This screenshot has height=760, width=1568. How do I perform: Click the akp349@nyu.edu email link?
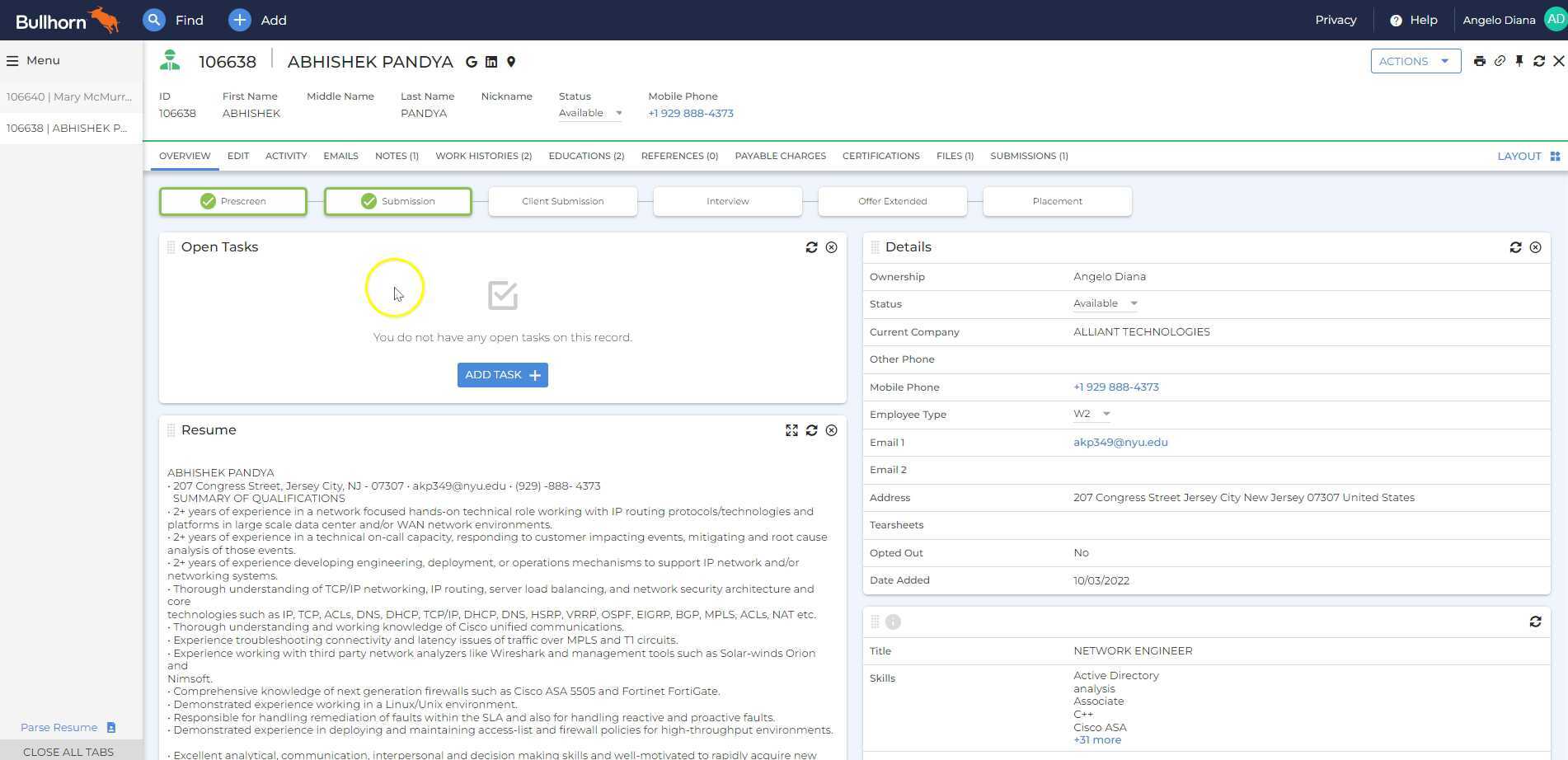1120,442
